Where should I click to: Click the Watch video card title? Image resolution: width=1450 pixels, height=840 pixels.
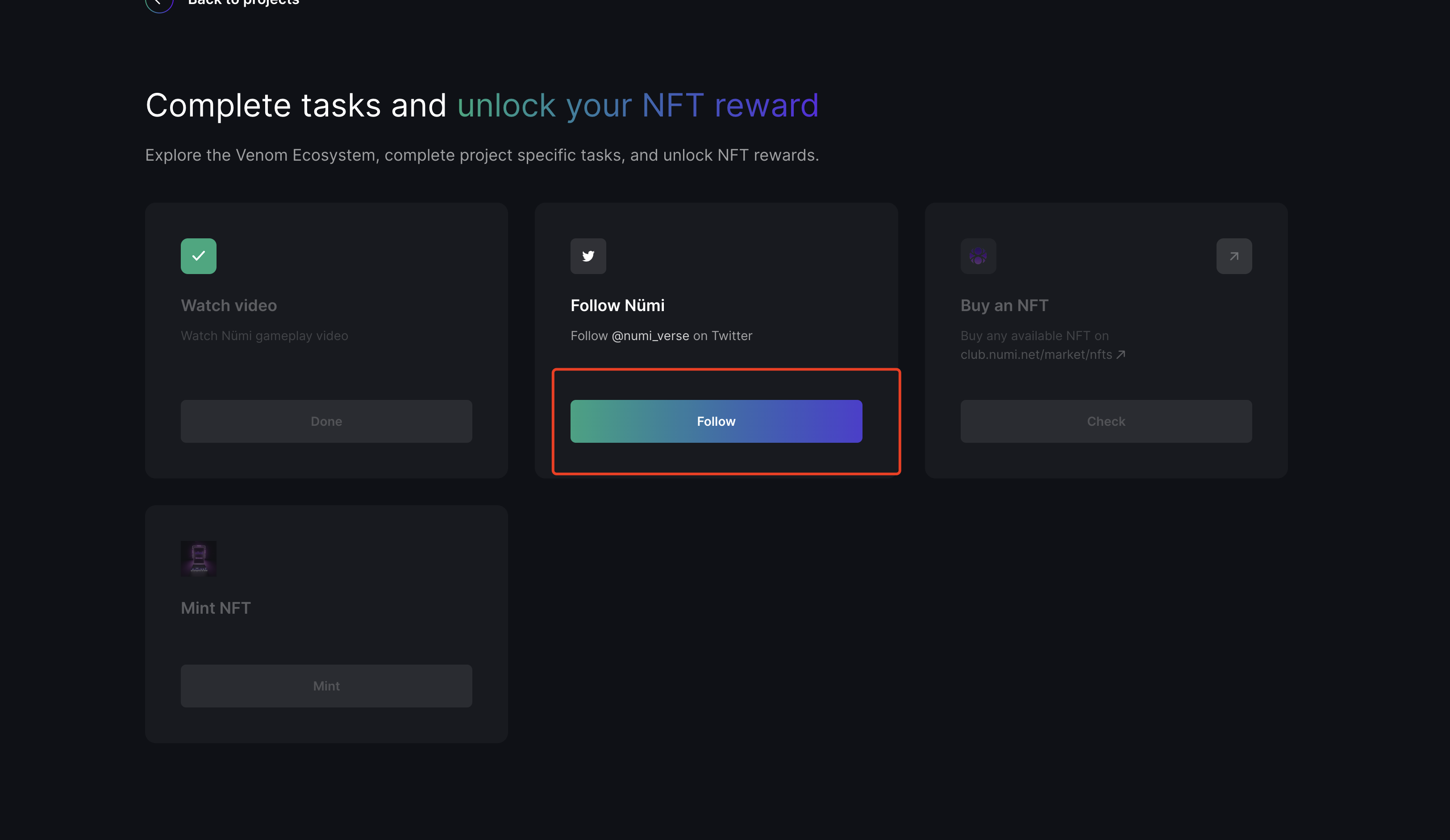pyautogui.click(x=229, y=305)
